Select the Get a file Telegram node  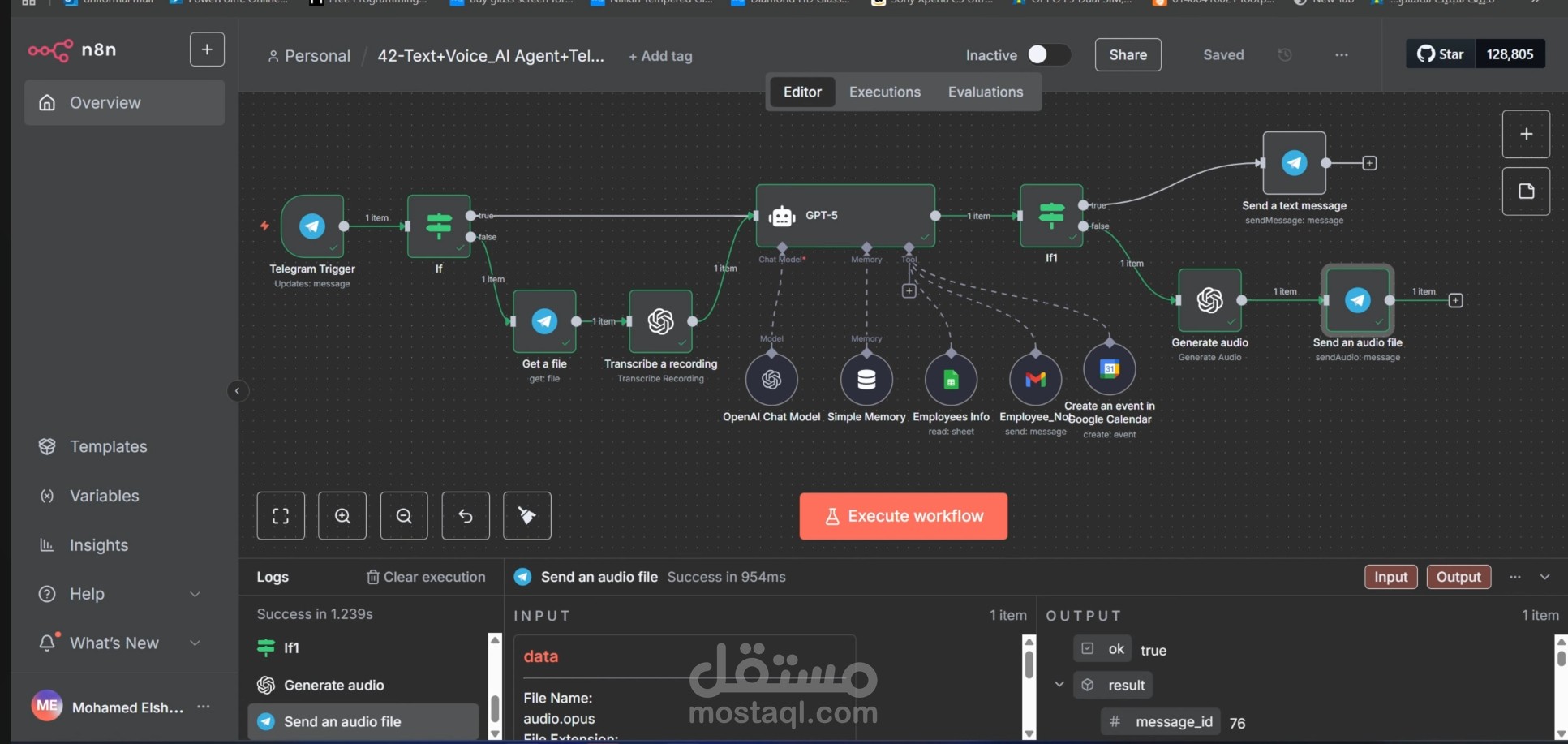[544, 321]
